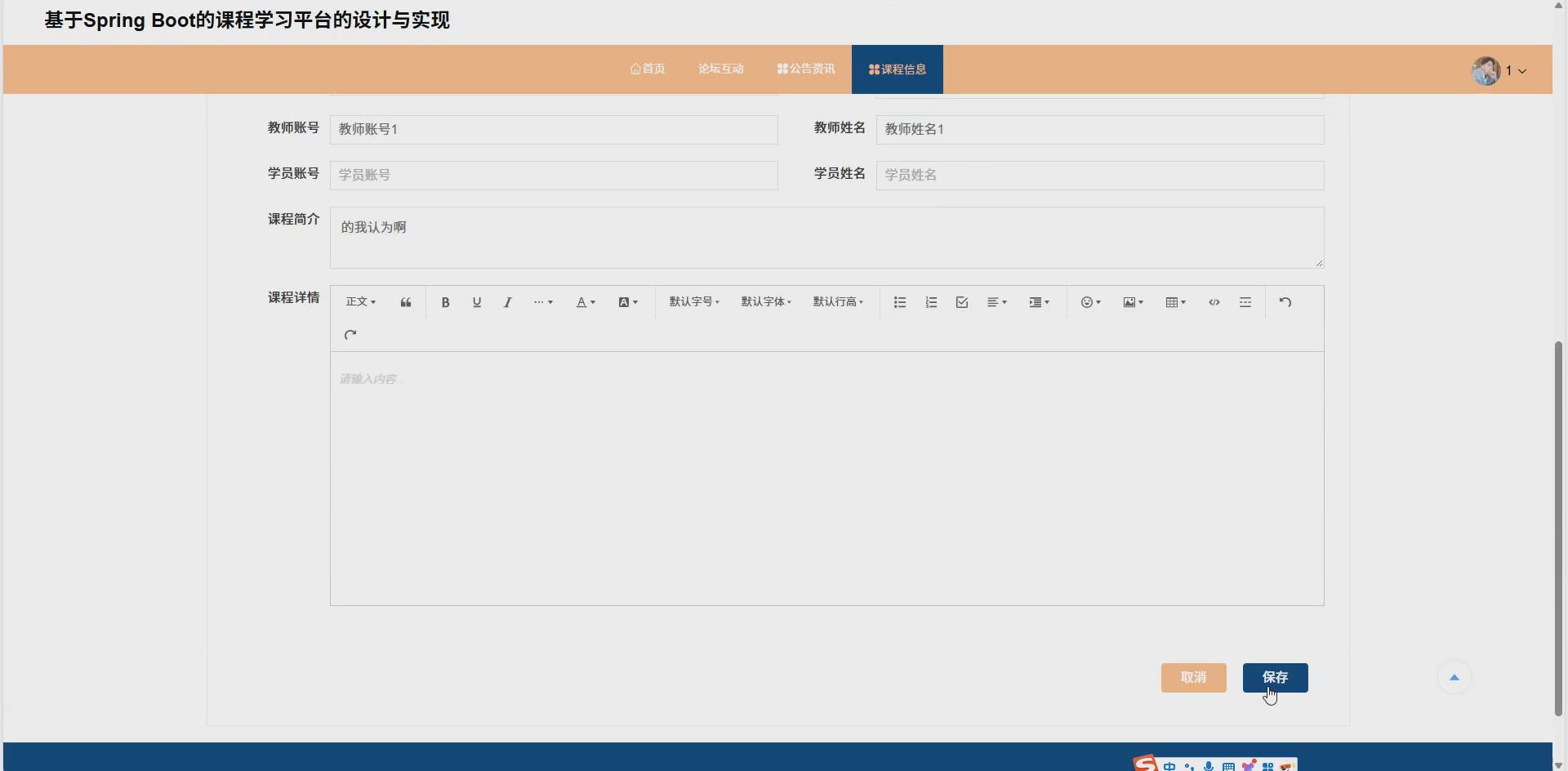Insert a blockquote in course details
This screenshot has width=1568, height=771.
click(x=405, y=302)
